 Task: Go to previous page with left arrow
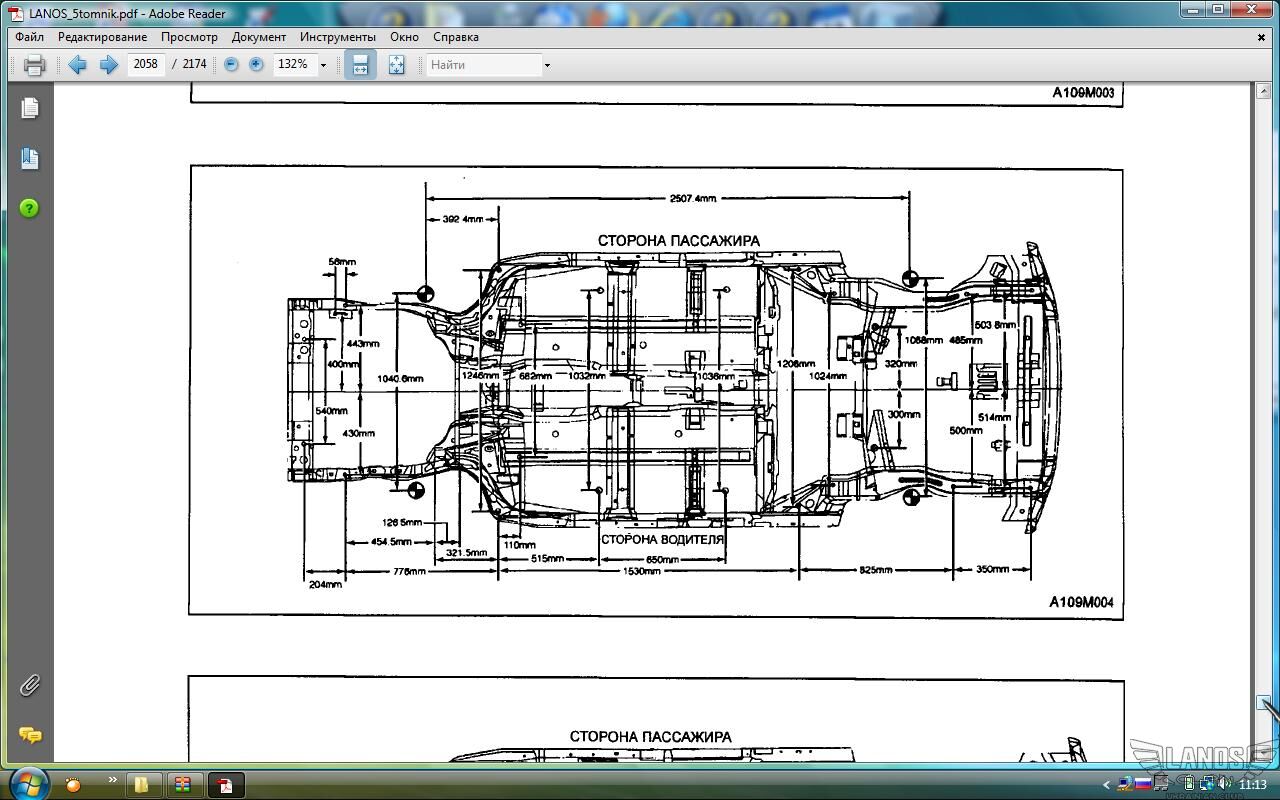pos(77,65)
